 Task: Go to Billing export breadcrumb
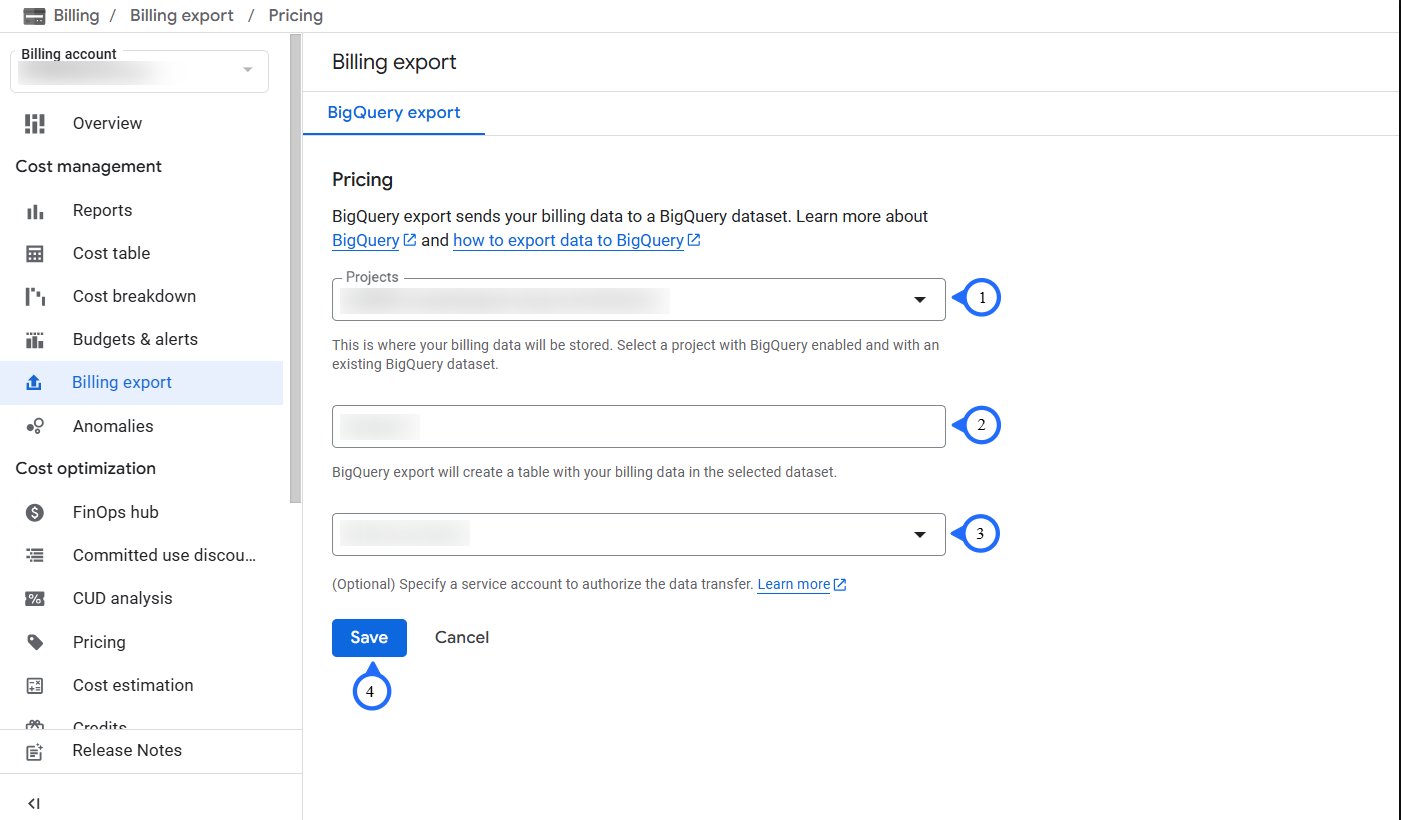coord(182,16)
